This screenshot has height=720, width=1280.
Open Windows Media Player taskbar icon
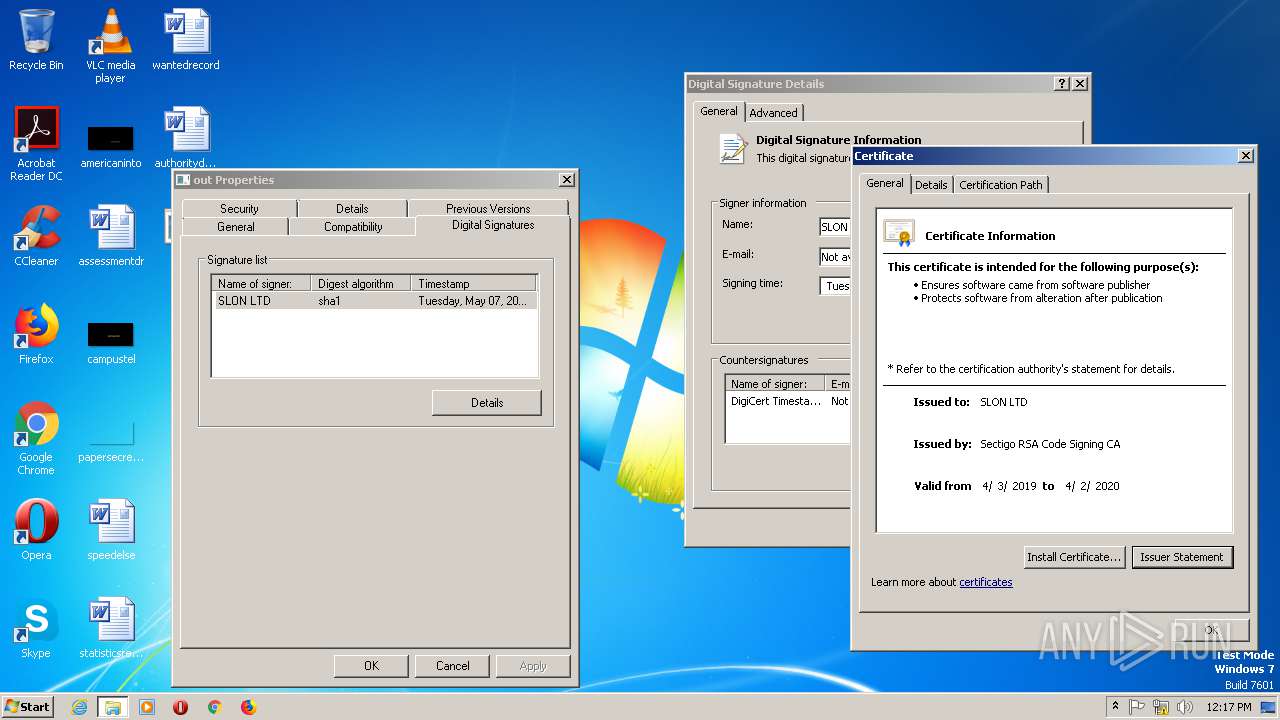[x=147, y=707]
